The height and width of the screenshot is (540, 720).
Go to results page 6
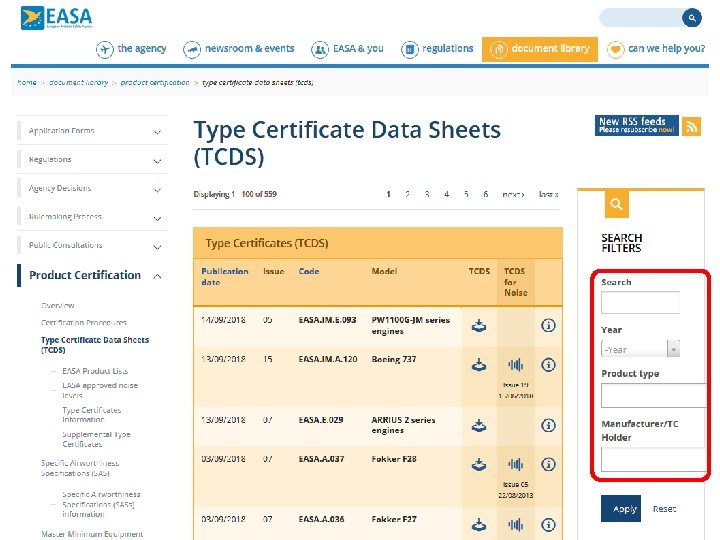485,194
